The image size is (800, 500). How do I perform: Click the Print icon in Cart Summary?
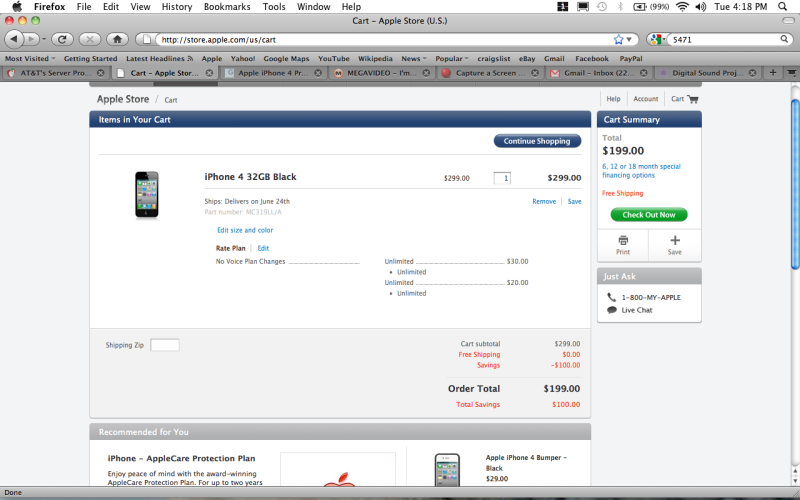point(623,240)
